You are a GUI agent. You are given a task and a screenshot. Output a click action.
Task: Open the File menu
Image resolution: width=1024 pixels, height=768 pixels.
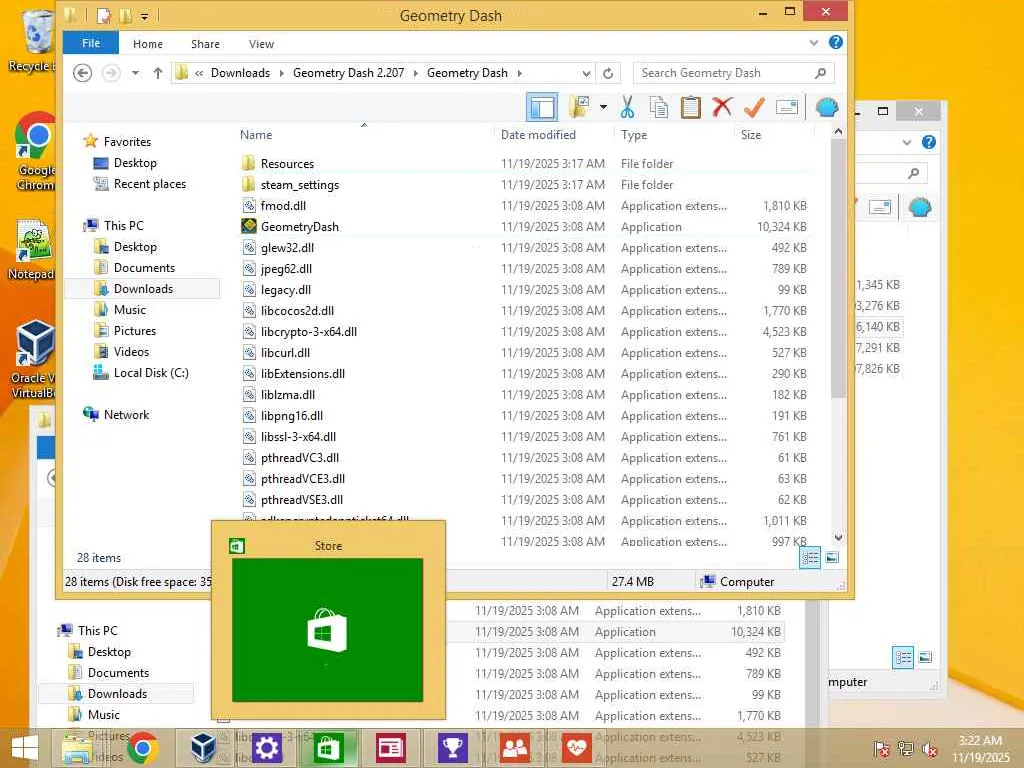(91, 43)
